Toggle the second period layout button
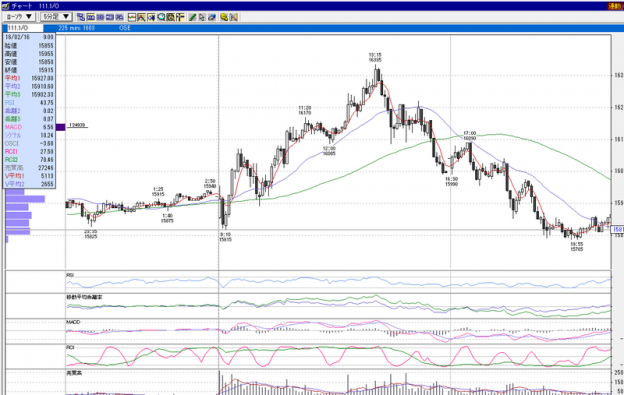 click(x=100, y=17)
